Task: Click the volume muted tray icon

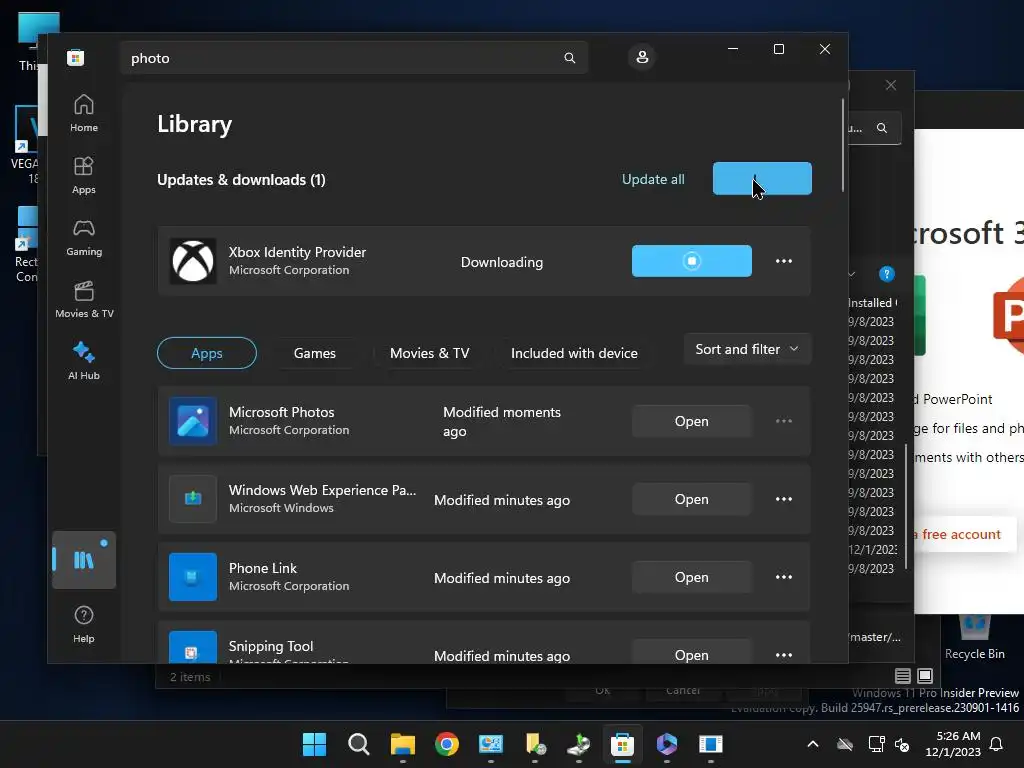Action: 903,744
